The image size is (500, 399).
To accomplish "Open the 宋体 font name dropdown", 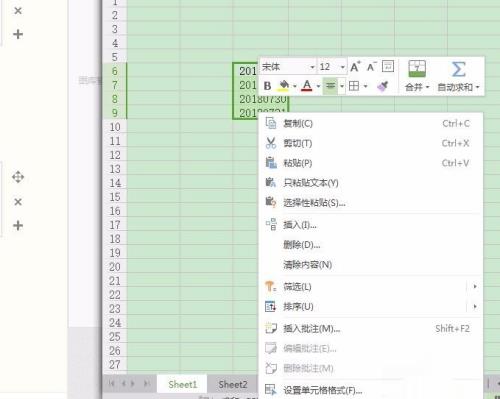I will [312, 67].
